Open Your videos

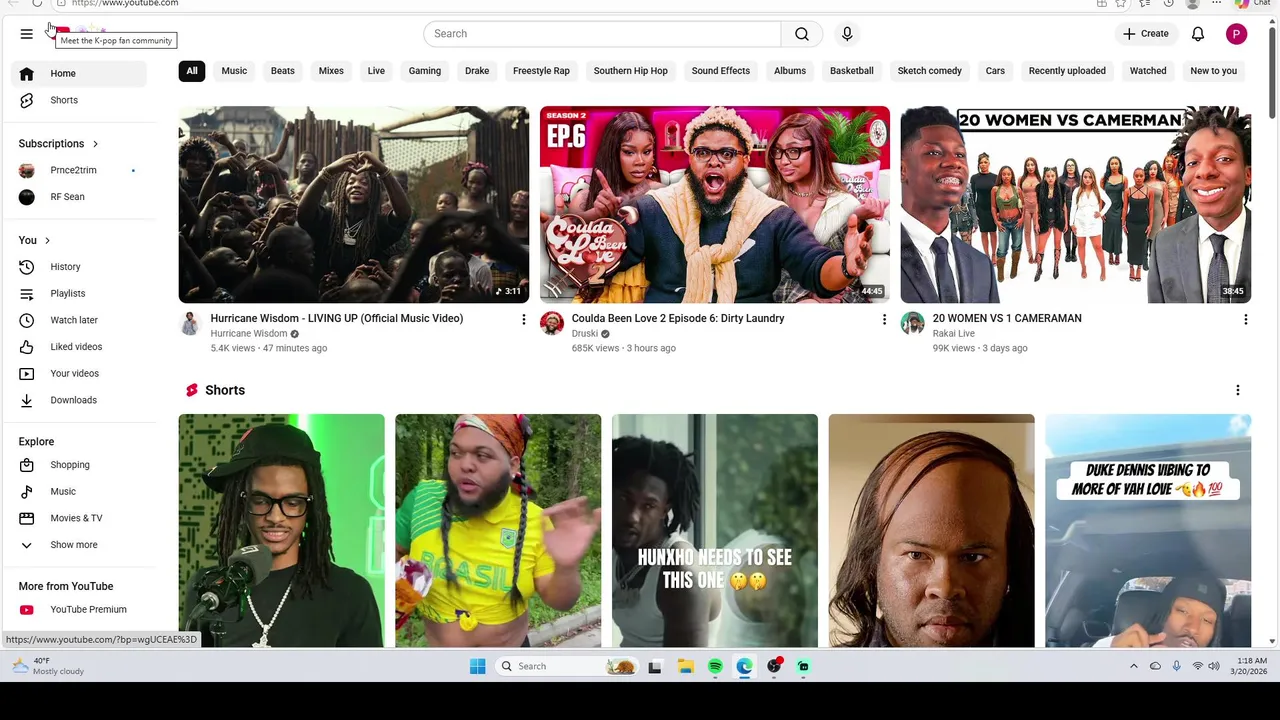coord(79,373)
